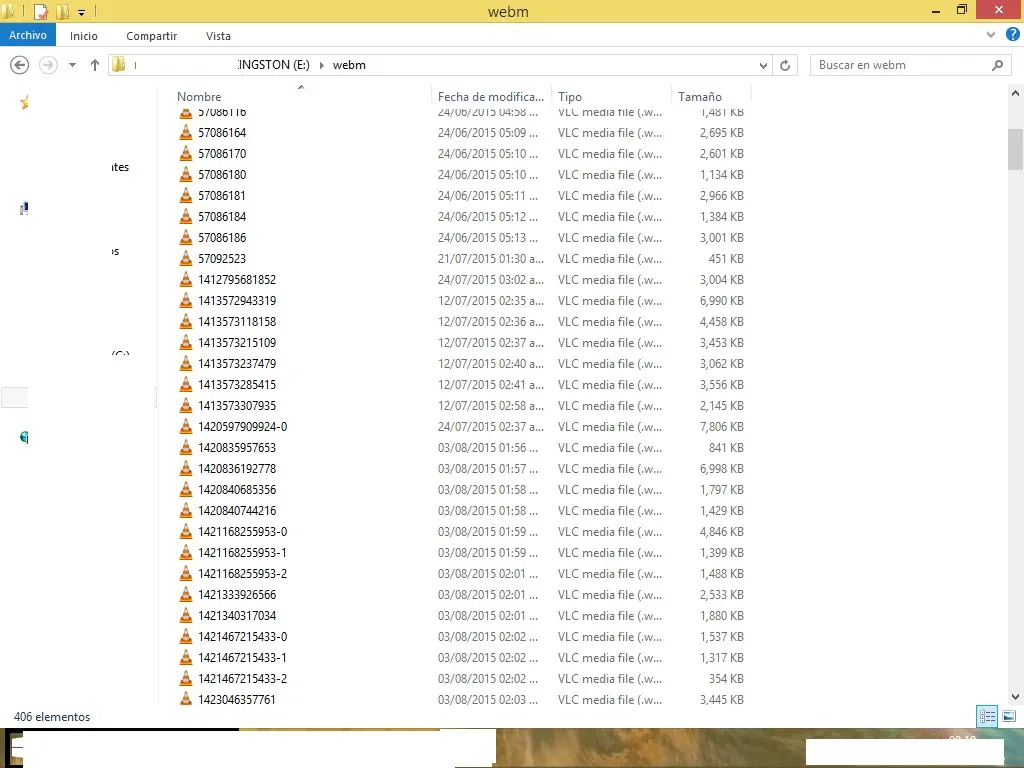Screen dimensions: 1024x768
Task: Select file name 1420835957653
Action: click(x=237, y=447)
